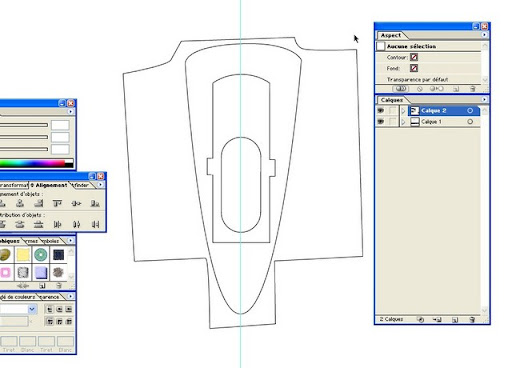Expand the Calque 2 layer contents

pos(403,111)
